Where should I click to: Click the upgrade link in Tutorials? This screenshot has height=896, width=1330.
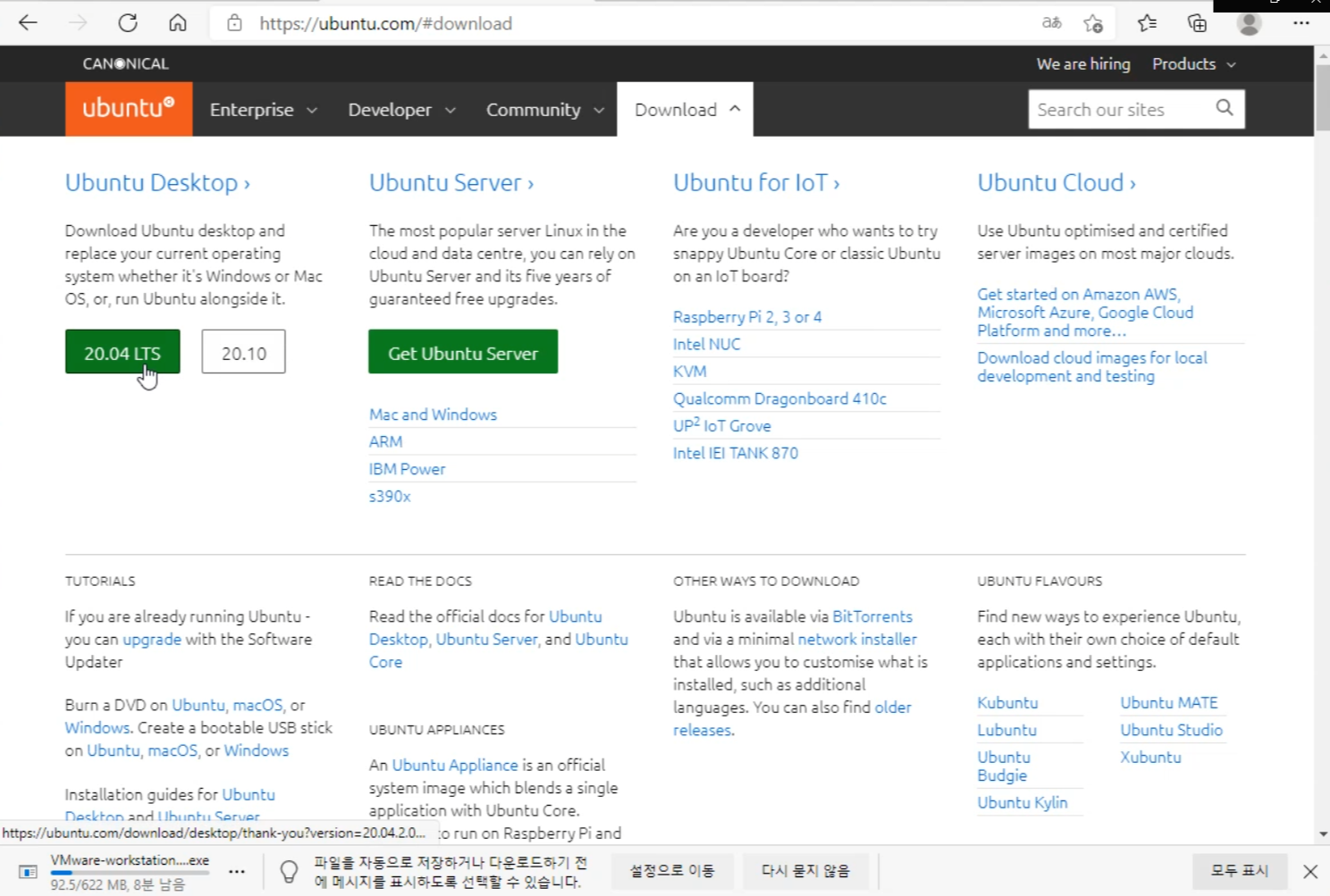[x=152, y=640]
